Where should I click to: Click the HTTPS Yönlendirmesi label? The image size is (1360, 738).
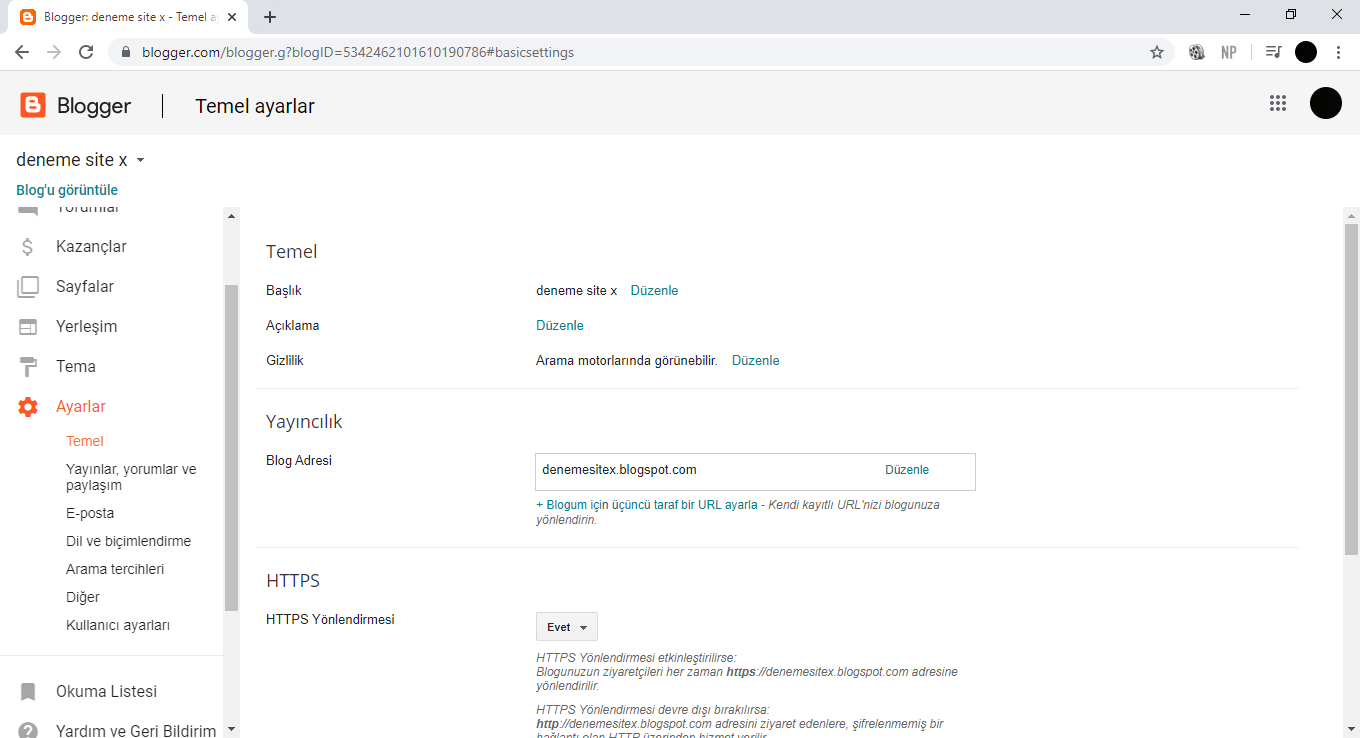point(330,620)
